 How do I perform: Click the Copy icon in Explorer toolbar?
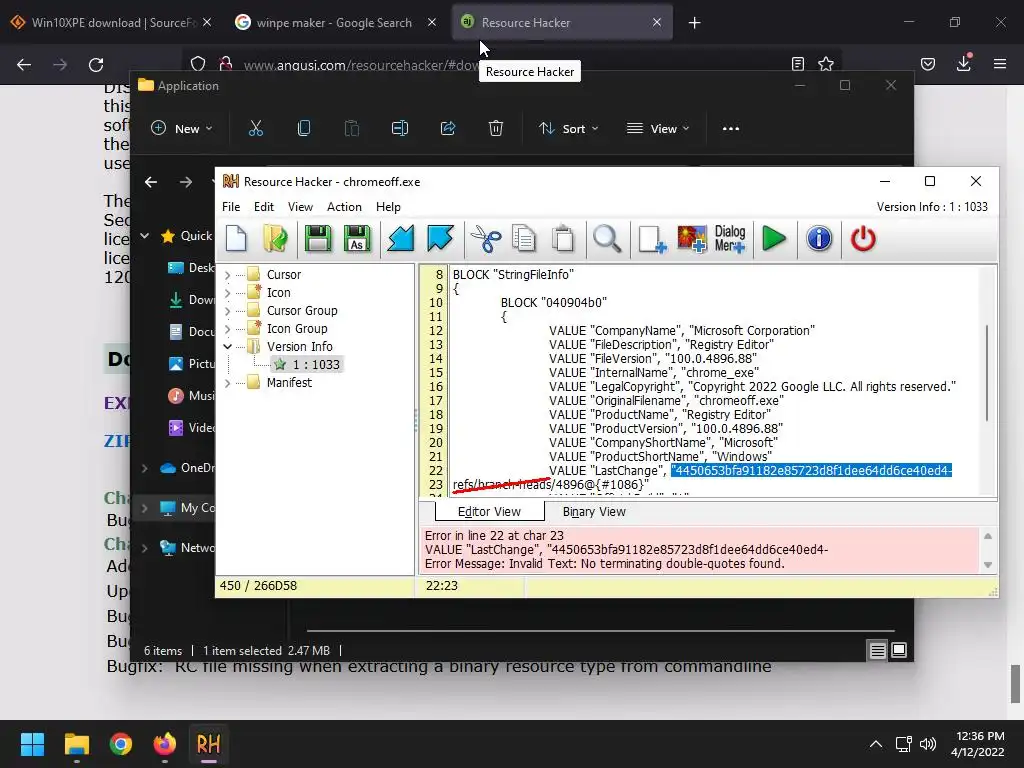tap(304, 129)
